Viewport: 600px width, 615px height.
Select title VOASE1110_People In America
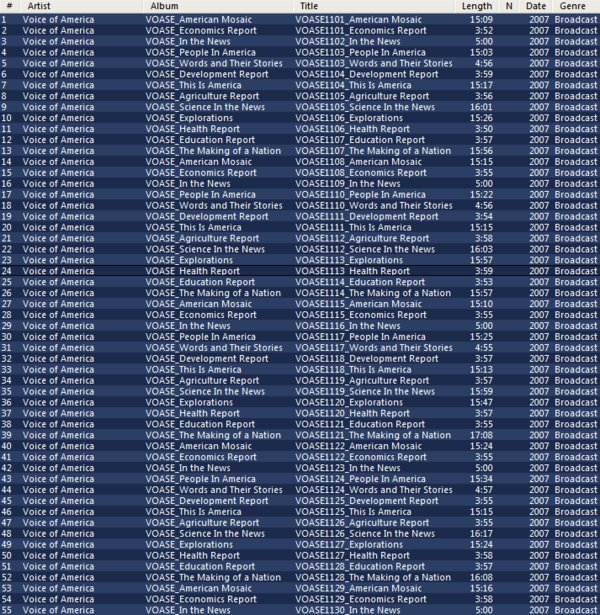tap(360, 195)
